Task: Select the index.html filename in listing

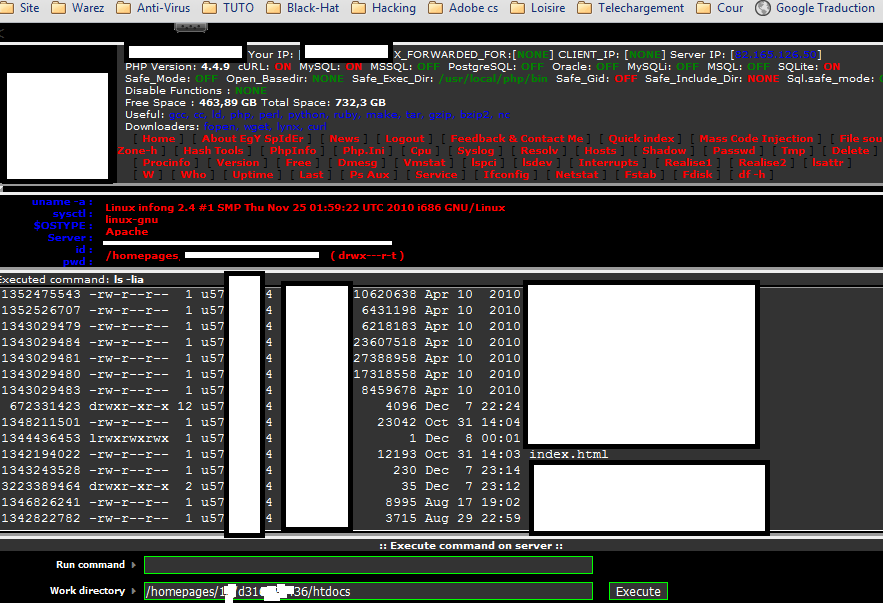Action: pyautogui.click(x=568, y=454)
